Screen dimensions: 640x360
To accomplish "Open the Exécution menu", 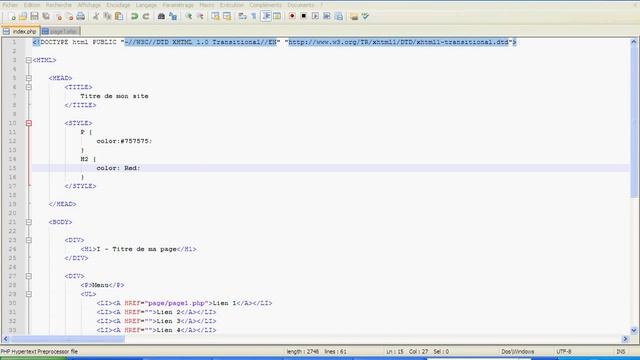I will point(231,5).
